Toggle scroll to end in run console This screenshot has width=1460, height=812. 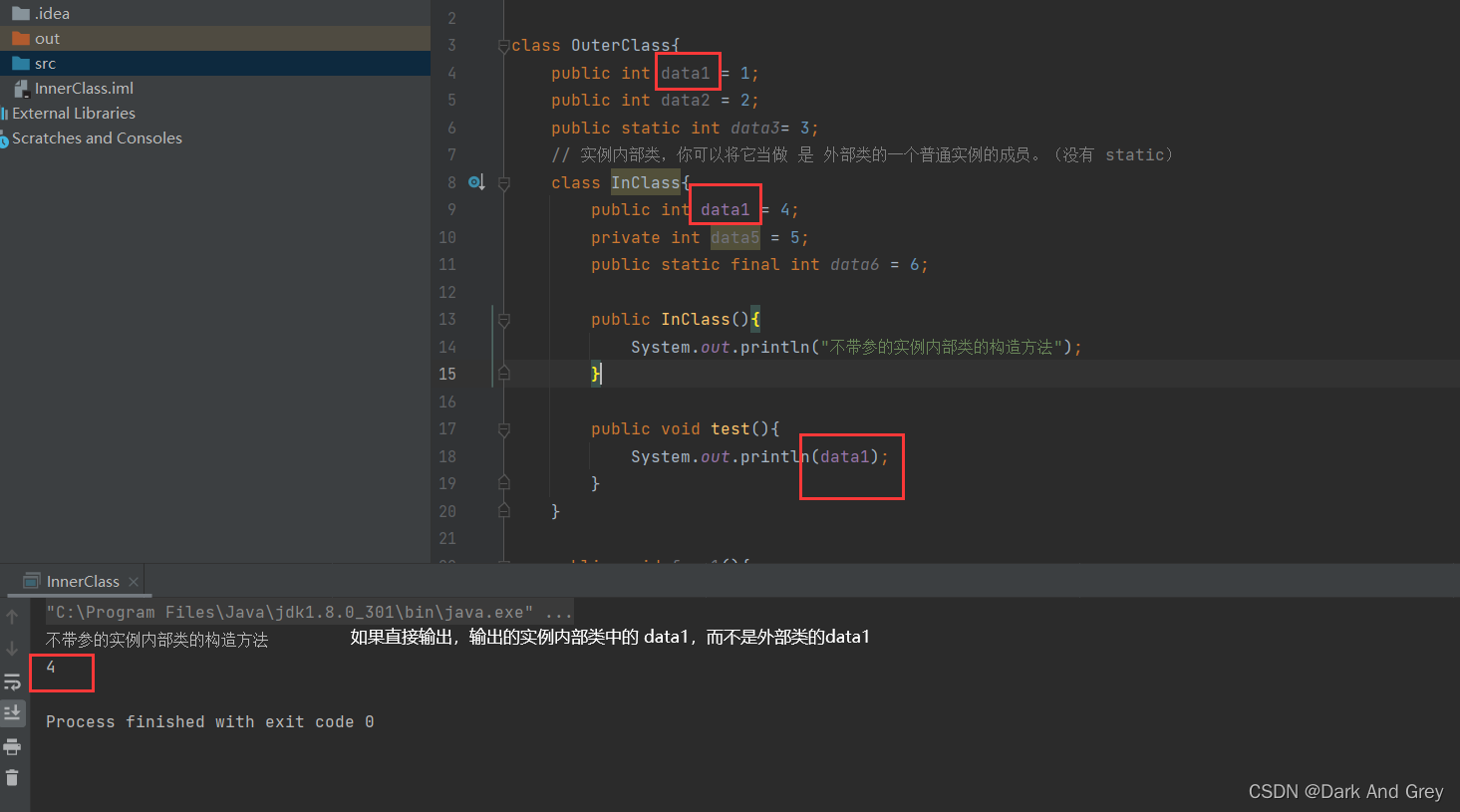(12, 712)
